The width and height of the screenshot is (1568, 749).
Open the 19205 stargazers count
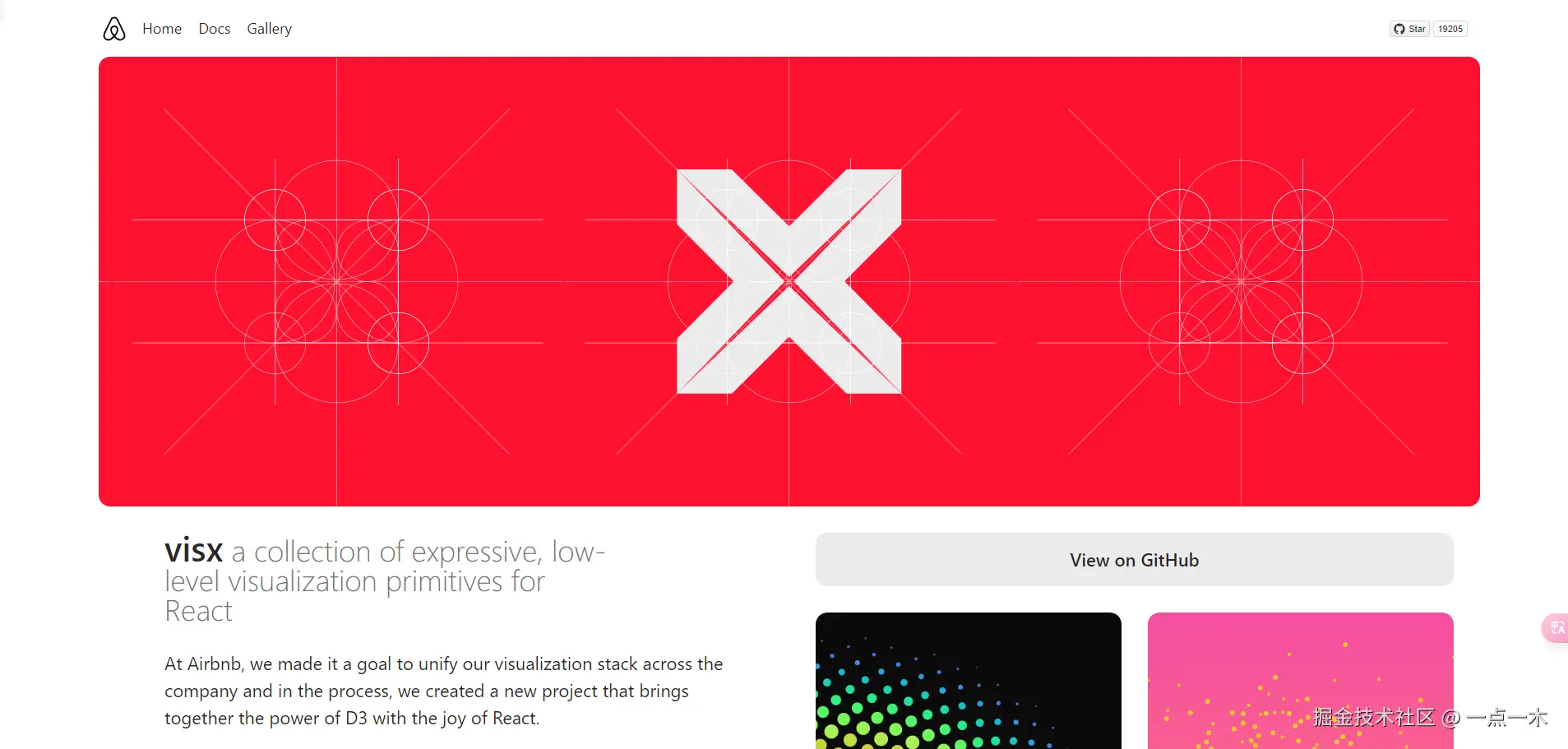[x=1450, y=29]
